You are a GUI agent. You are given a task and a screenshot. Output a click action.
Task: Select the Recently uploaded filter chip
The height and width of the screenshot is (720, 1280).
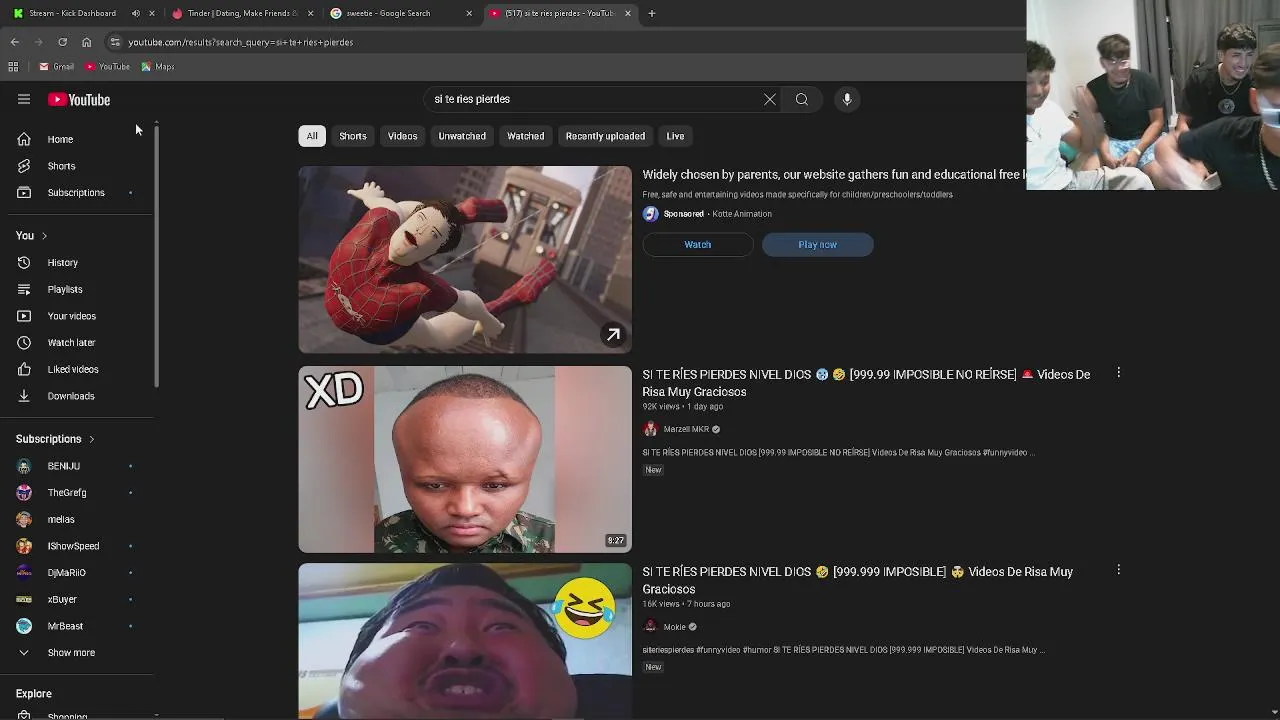(x=605, y=136)
